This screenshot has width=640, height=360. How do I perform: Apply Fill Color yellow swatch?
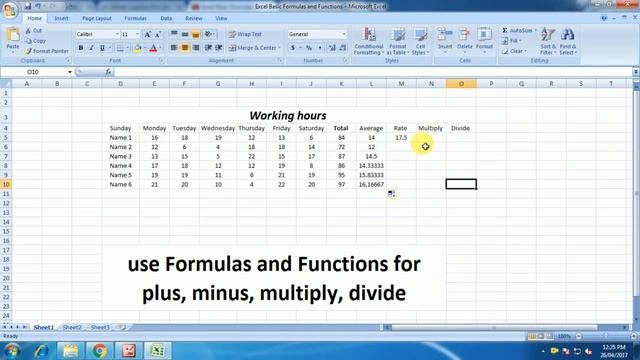138,48
